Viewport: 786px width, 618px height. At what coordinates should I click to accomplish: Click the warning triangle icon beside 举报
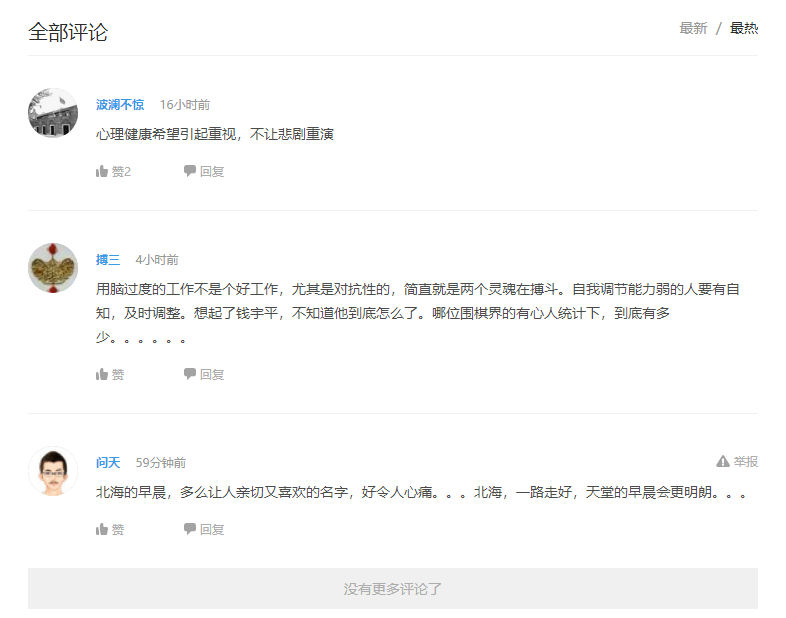coord(723,461)
